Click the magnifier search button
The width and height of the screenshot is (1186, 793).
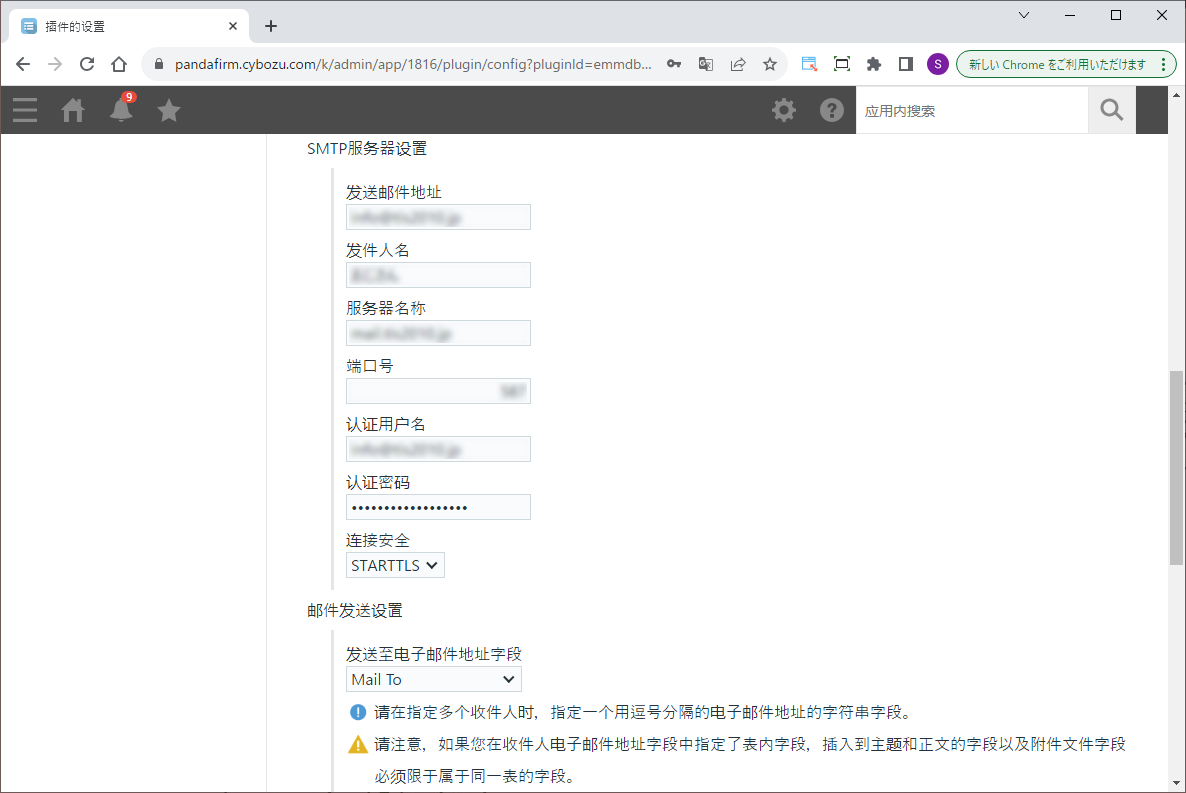(1112, 110)
